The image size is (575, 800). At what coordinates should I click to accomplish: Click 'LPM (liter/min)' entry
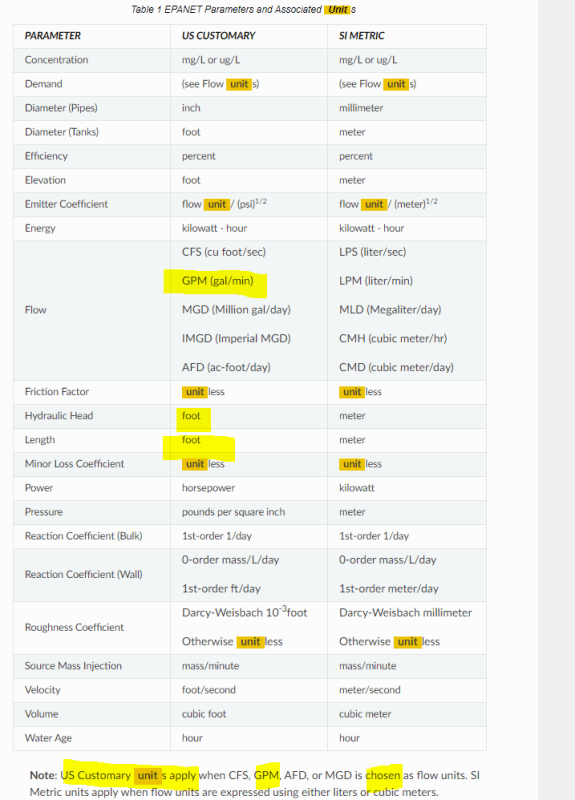pos(376,281)
